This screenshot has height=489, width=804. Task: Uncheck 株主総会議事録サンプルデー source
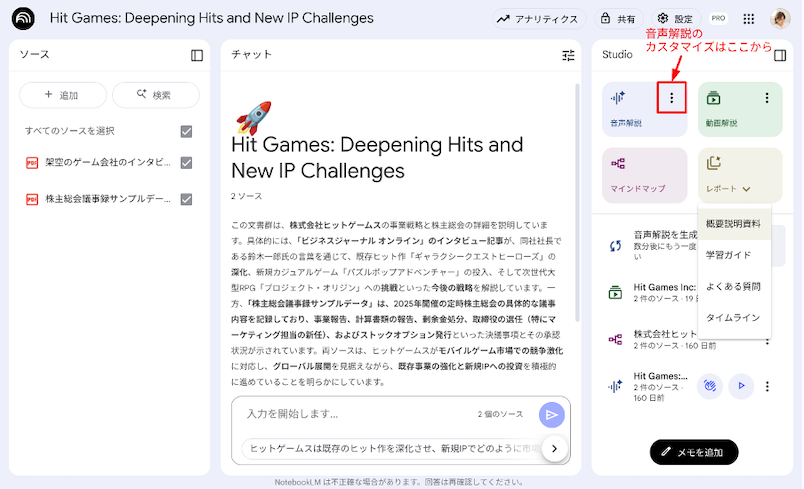click(187, 199)
